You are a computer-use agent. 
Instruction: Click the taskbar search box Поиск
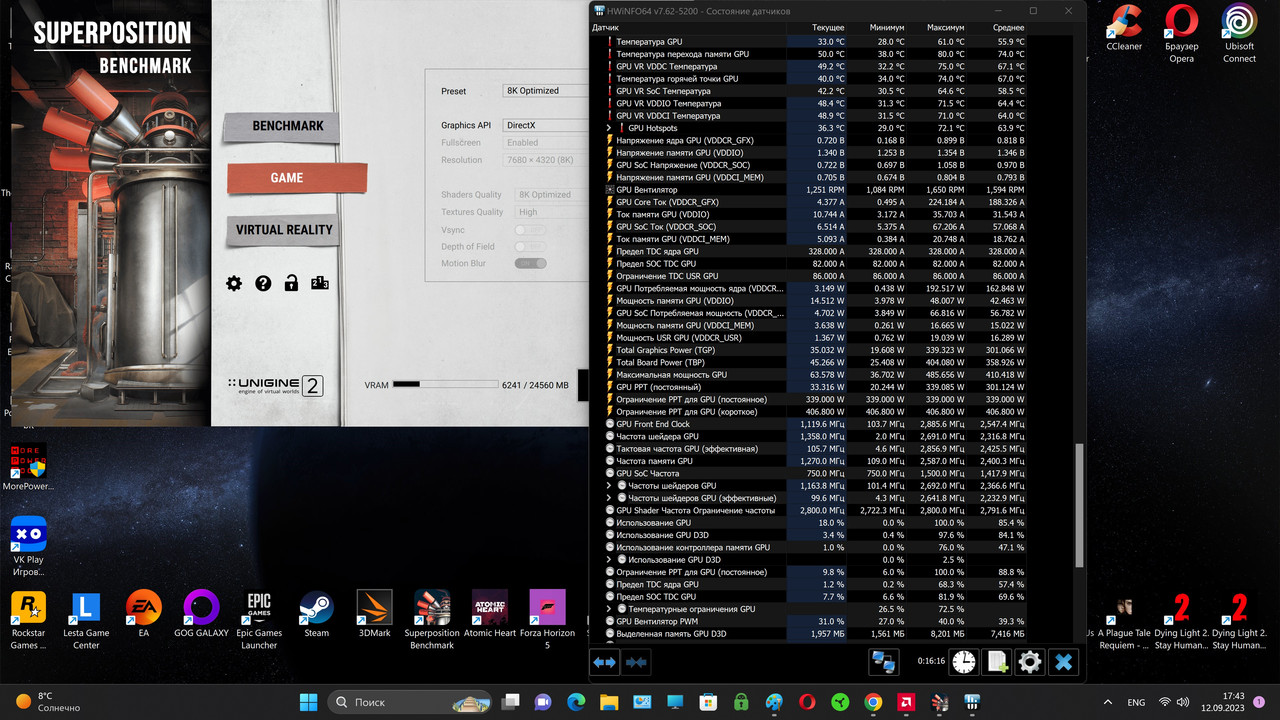tap(411, 702)
